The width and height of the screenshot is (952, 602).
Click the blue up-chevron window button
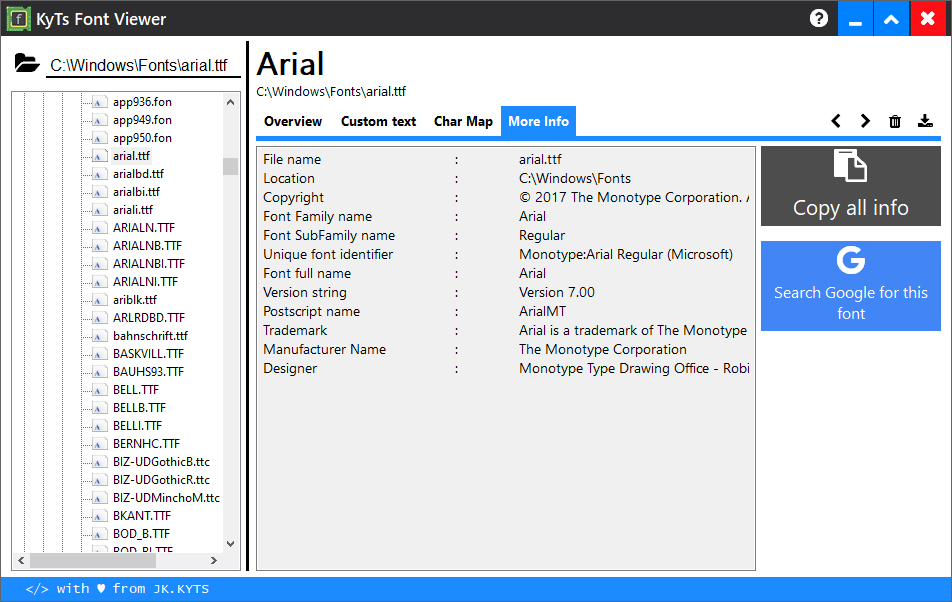pyautogui.click(x=891, y=18)
